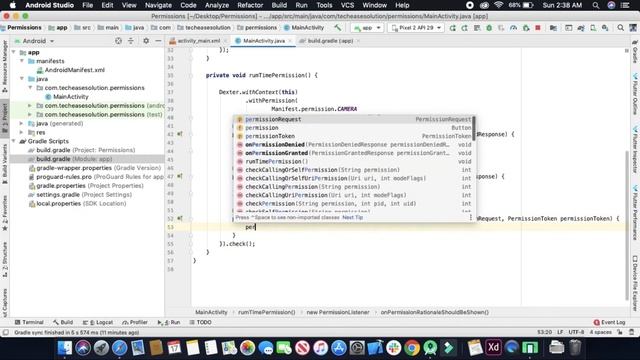Toggle the Structure tool window
The image size is (640, 360).
click(x=5, y=260)
